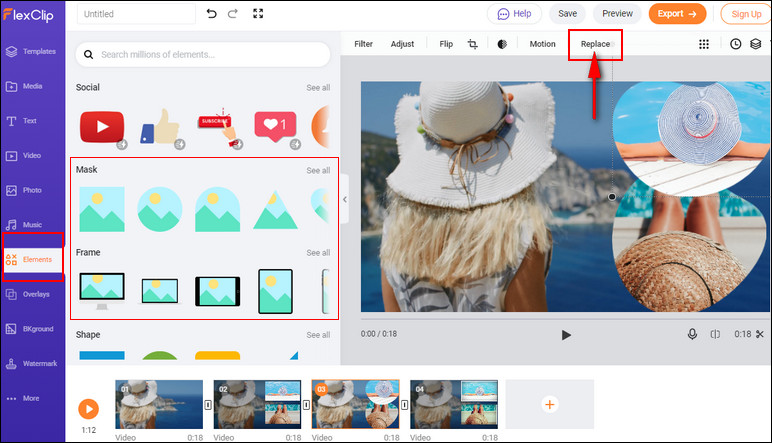Image resolution: width=772 pixels, height=443 pixels.
Task: Click the split clip icon
Action: 715,334
